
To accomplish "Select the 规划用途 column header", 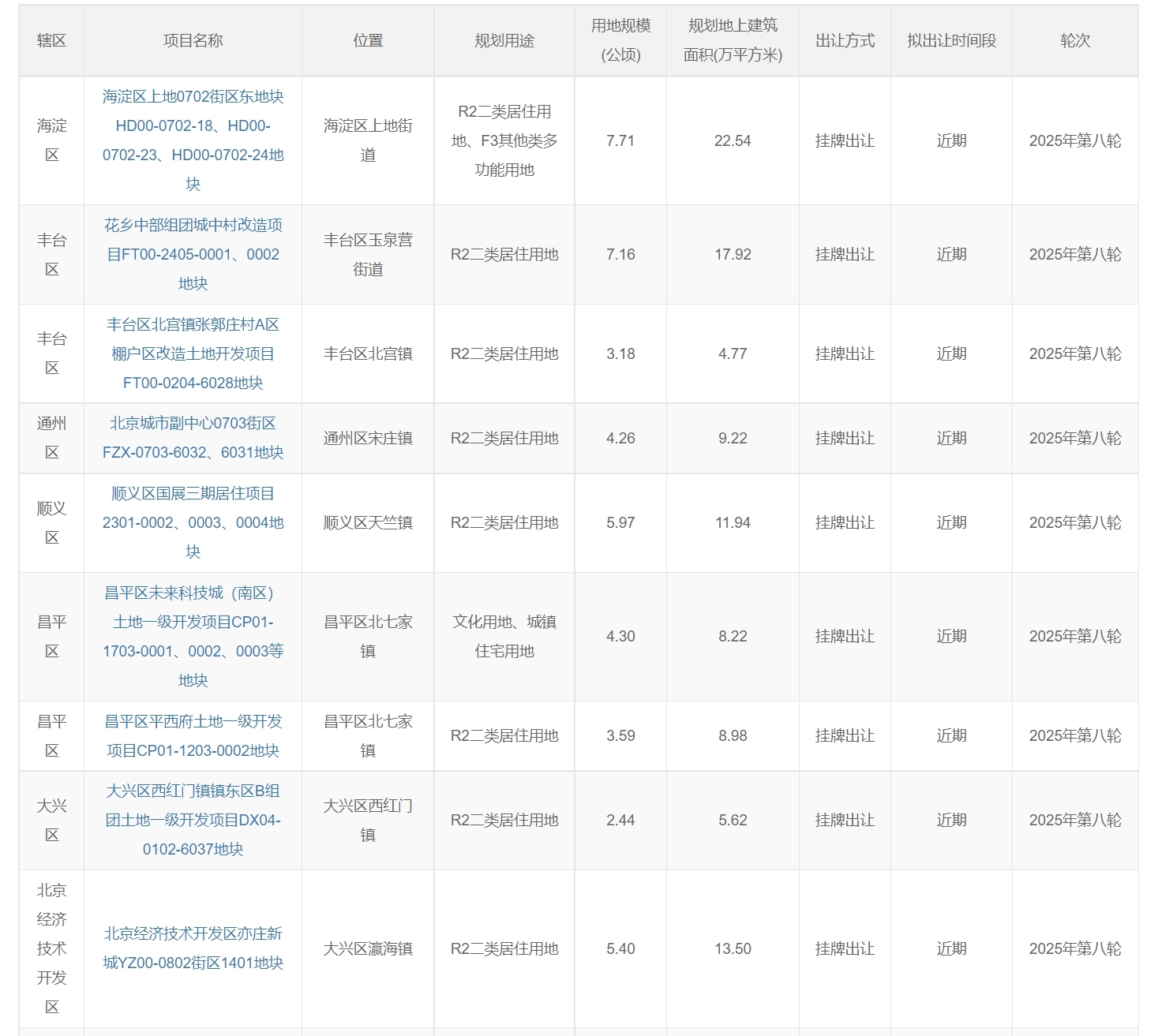I will (504, 40).
